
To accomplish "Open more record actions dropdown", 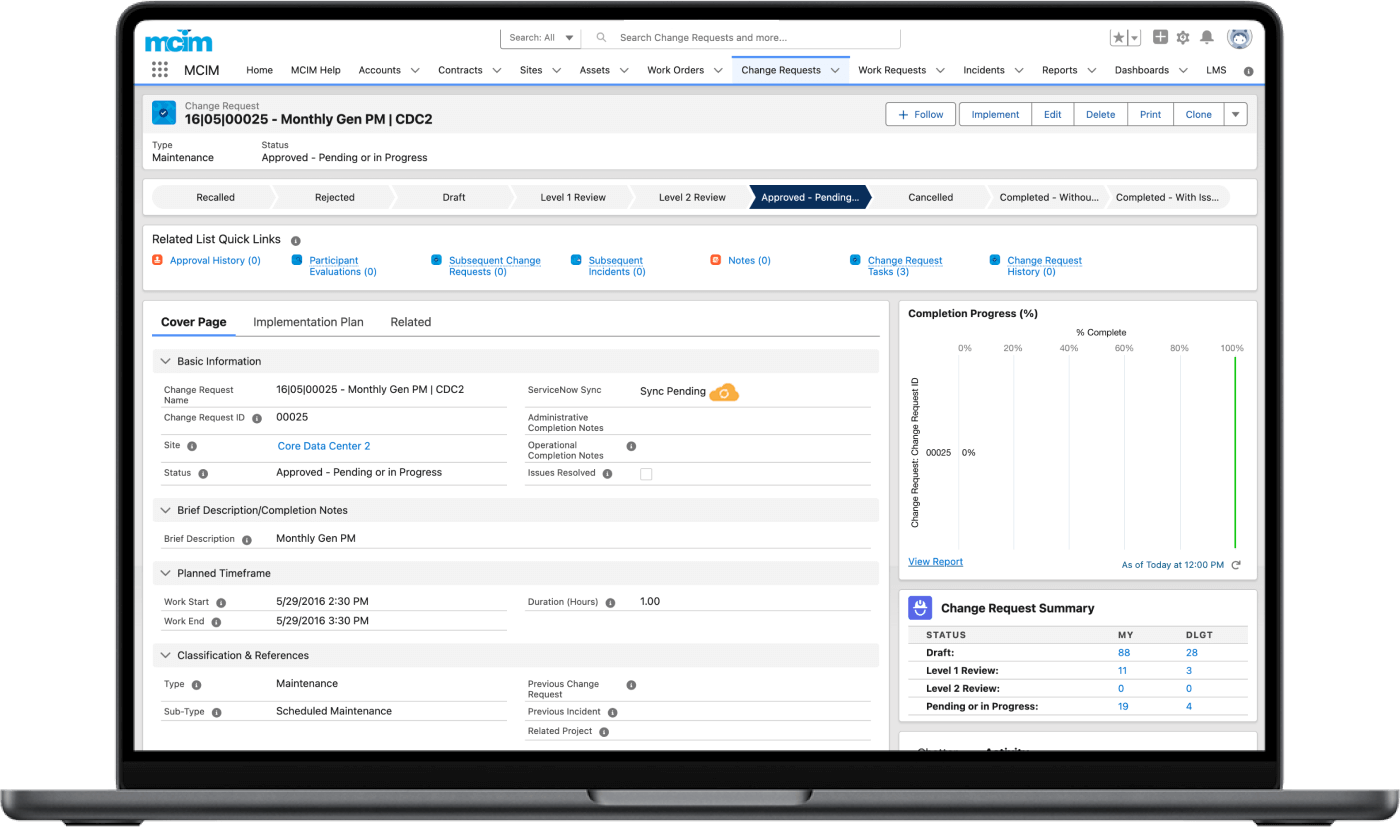I will (1236, 114).
